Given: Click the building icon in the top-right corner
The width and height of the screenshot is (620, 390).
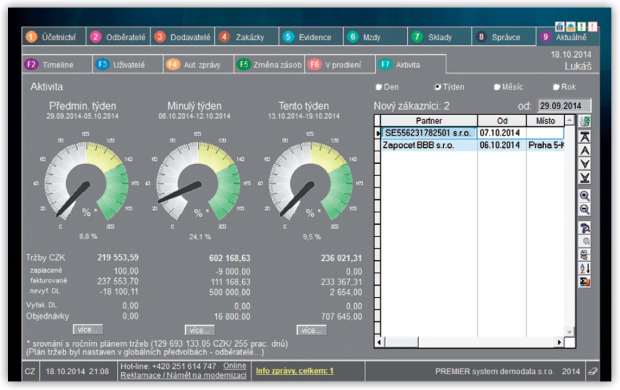Looking at the screenshot, I should click(560, 27).
